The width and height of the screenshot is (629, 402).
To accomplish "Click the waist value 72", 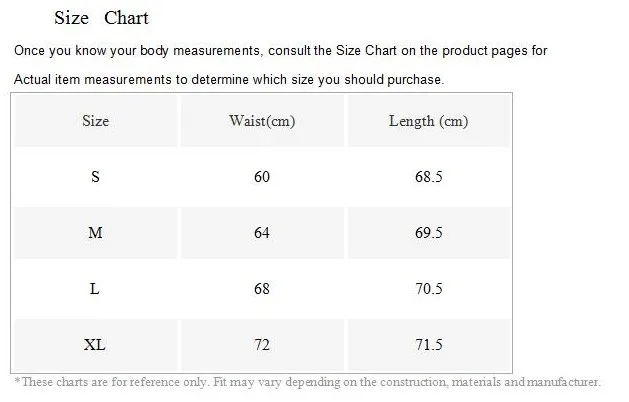I will (x=262, y=345).
